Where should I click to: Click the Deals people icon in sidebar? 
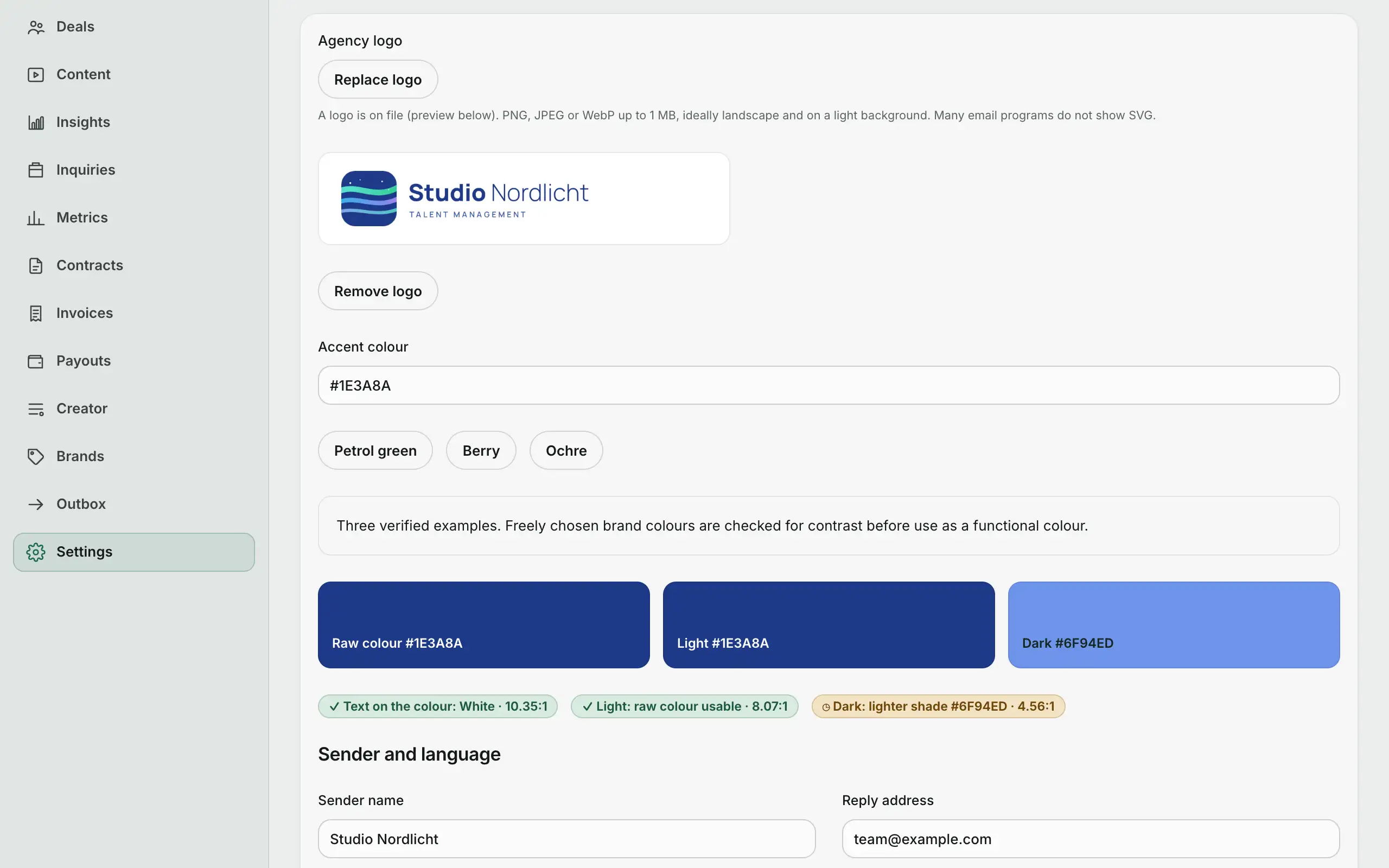click(36, 27)
